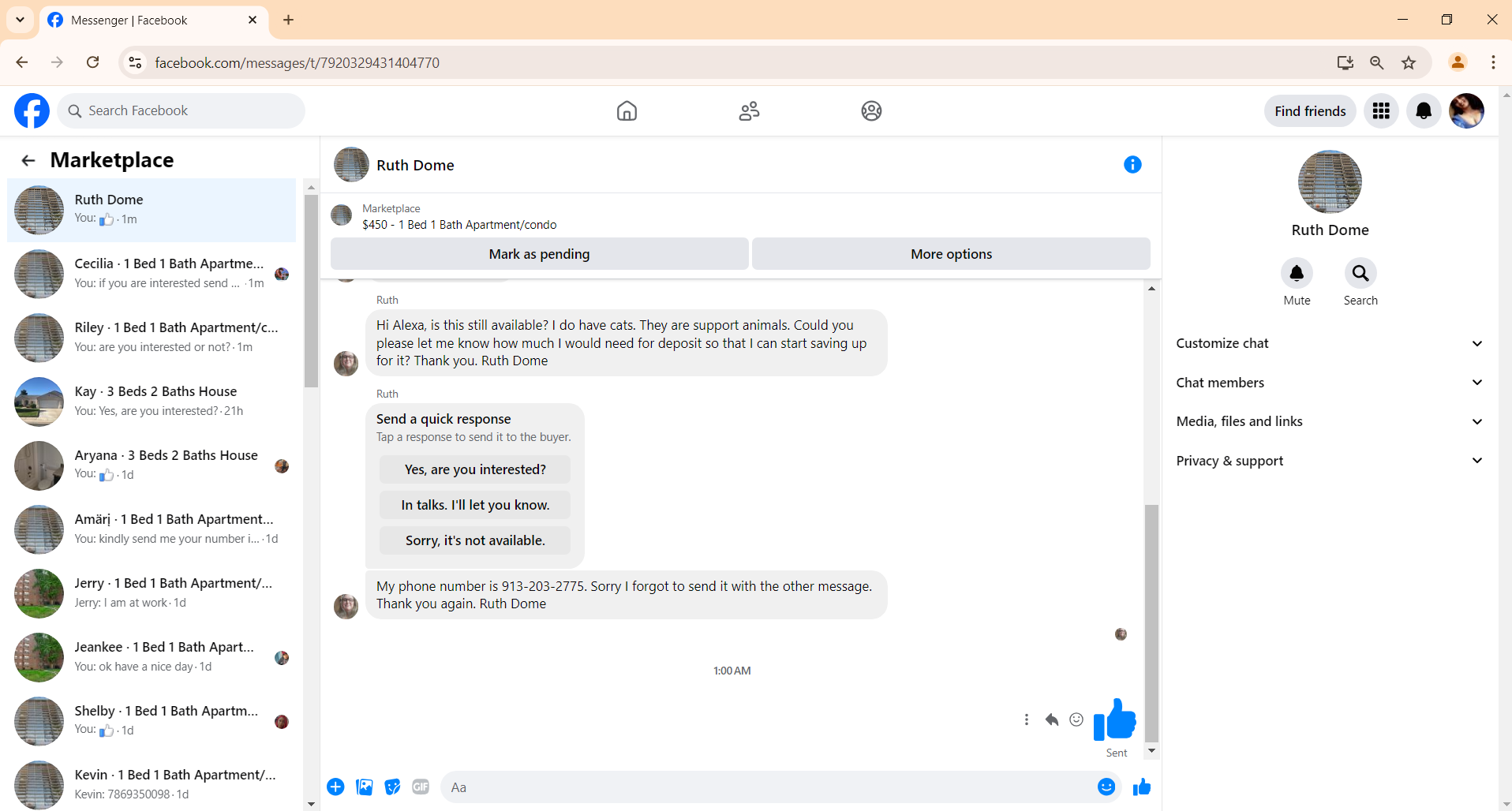Viewport: 1512px width, 811px height.
Task: View site information icon in address bar
Action: 136,62
